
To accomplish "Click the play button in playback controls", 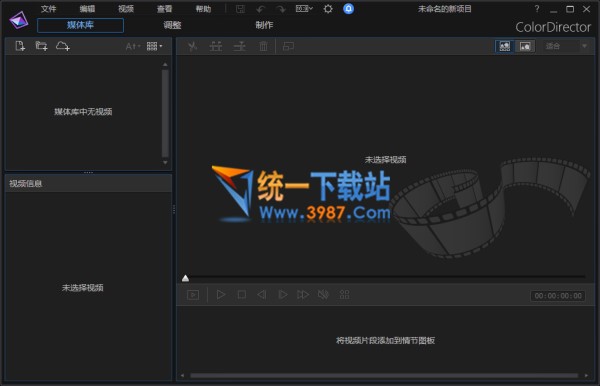I will (221, 295).
